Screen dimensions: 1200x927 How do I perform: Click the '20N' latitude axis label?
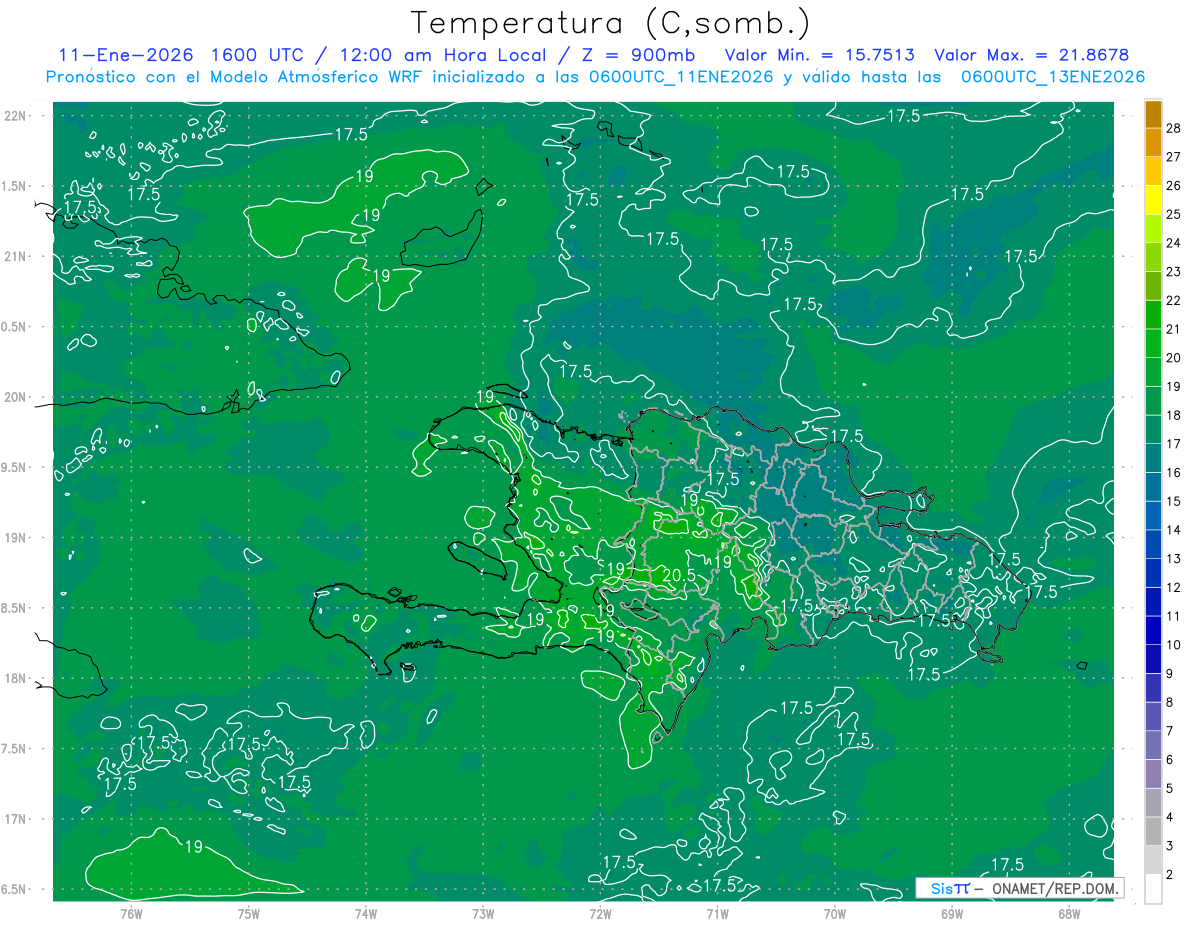pos(17,397)
